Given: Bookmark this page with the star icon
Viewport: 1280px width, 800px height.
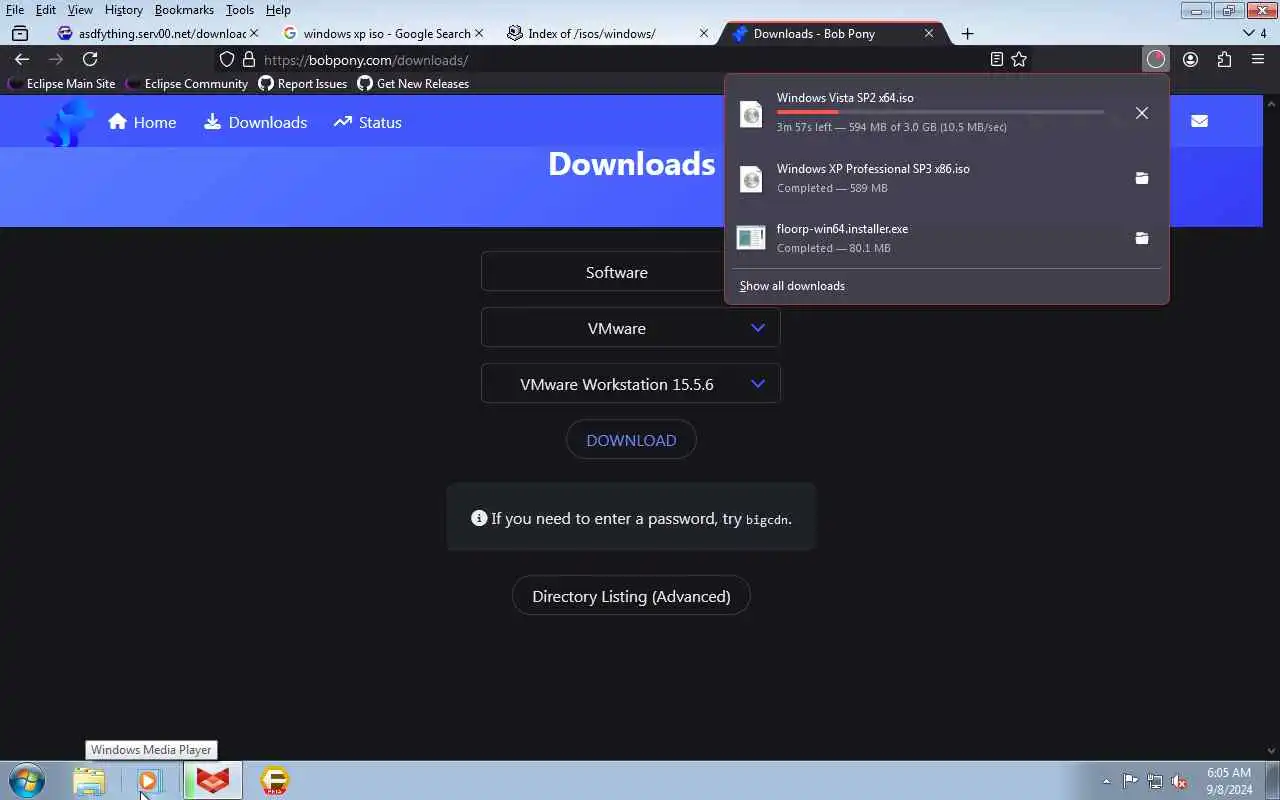Looking at the screenshot, I should tap(1019, 59).
